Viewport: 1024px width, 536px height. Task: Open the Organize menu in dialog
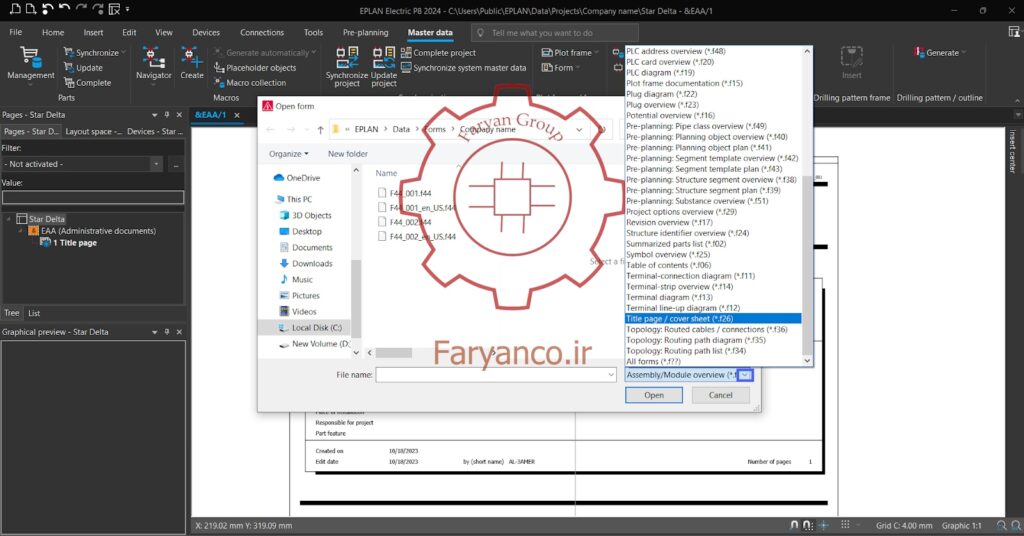pyautogui.click(x=289, y=154)
